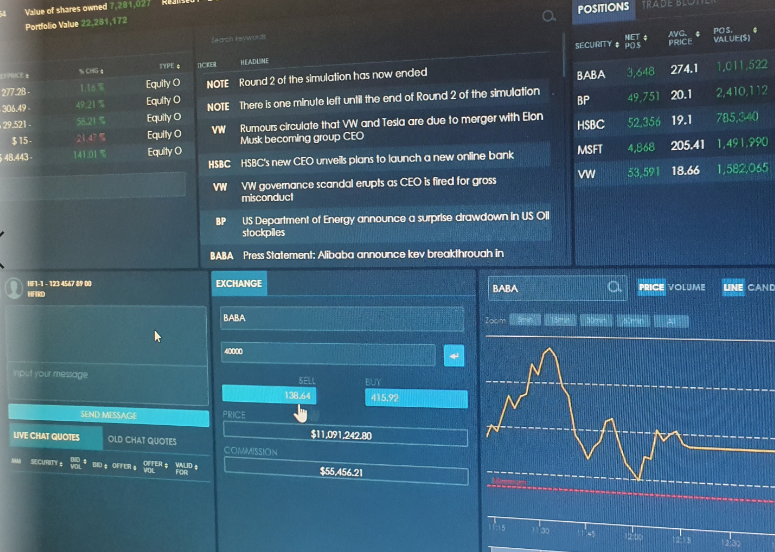Viewport: 775px width, 552px height.
Task: Set chart zoom to 60min
Action: click(632, 321)
